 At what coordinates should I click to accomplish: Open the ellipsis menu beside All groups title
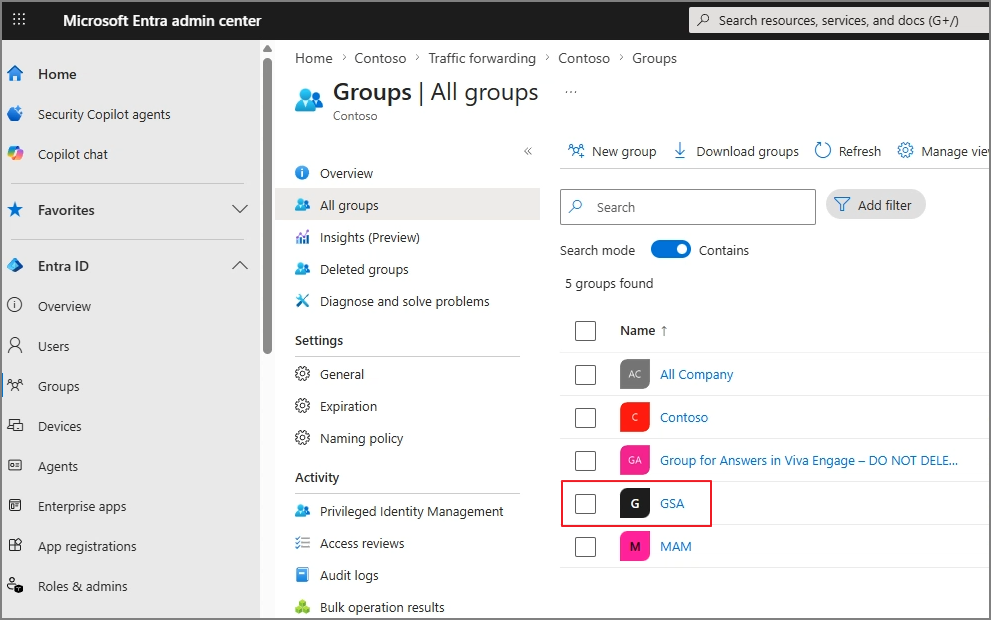click(571, 92)
